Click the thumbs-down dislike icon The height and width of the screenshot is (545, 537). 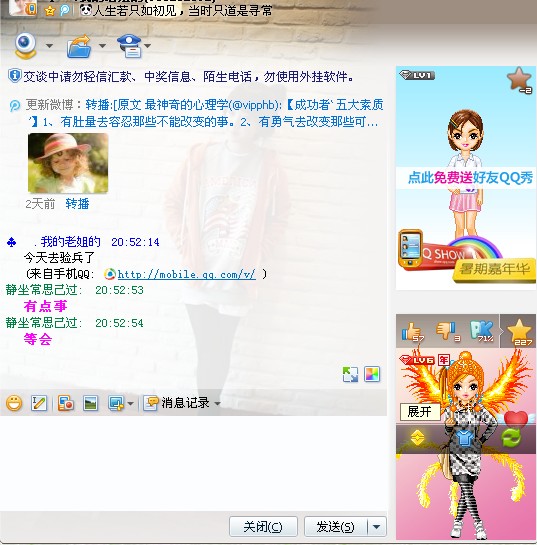448,332
